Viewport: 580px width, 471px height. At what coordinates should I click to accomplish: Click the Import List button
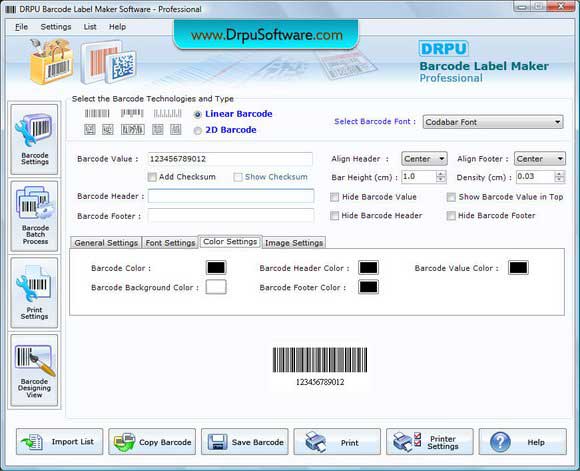[x=60, y=442]
